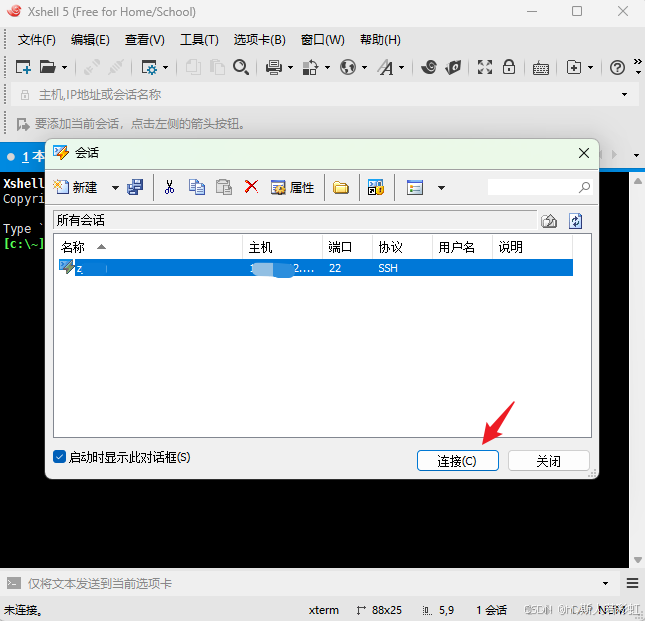Screen dimensions: 645x621
Task: Expand the globe encoding dropdown arrow
Action: coord(364,67)
